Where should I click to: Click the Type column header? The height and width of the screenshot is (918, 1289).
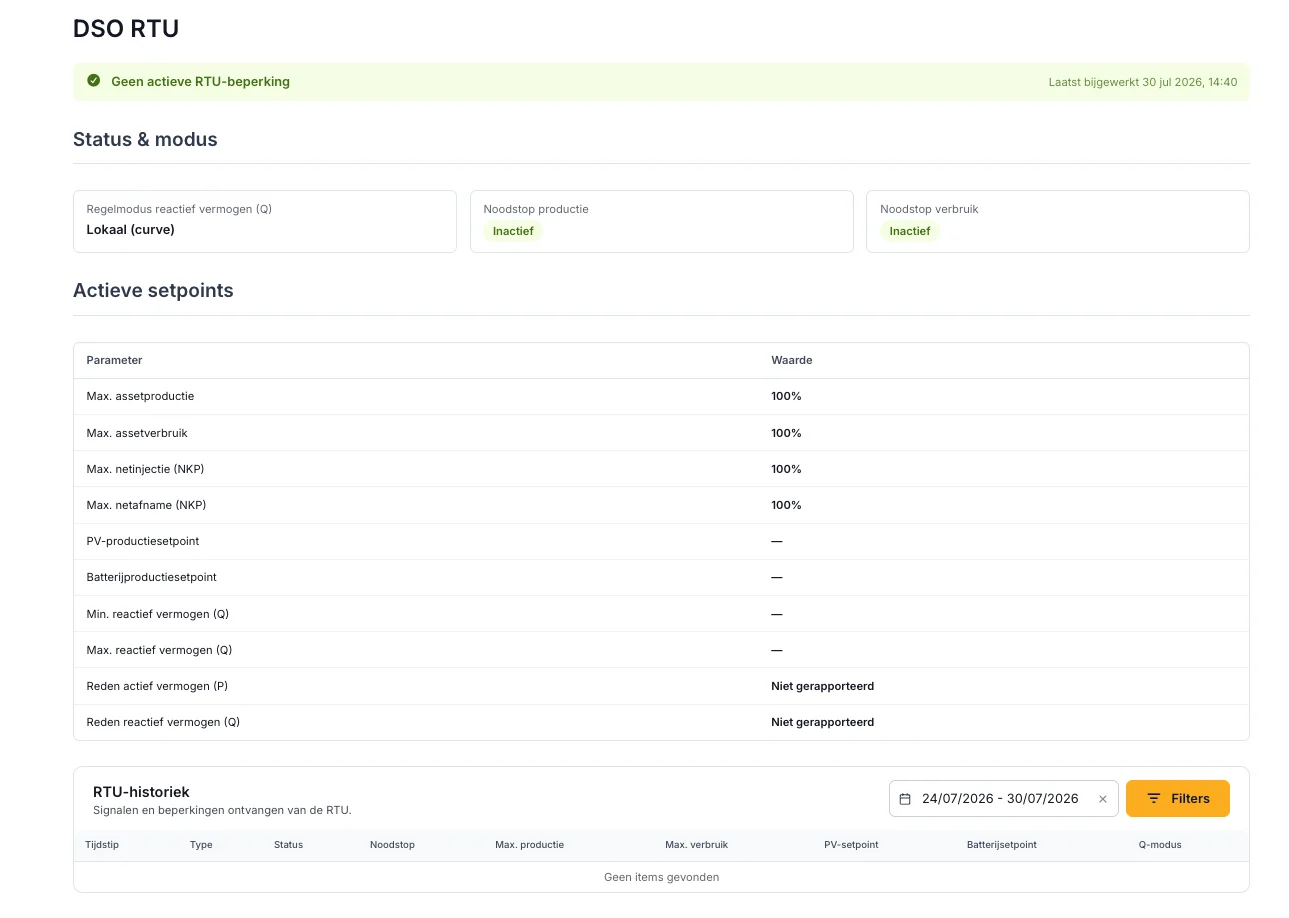click(x=201, y=845)
